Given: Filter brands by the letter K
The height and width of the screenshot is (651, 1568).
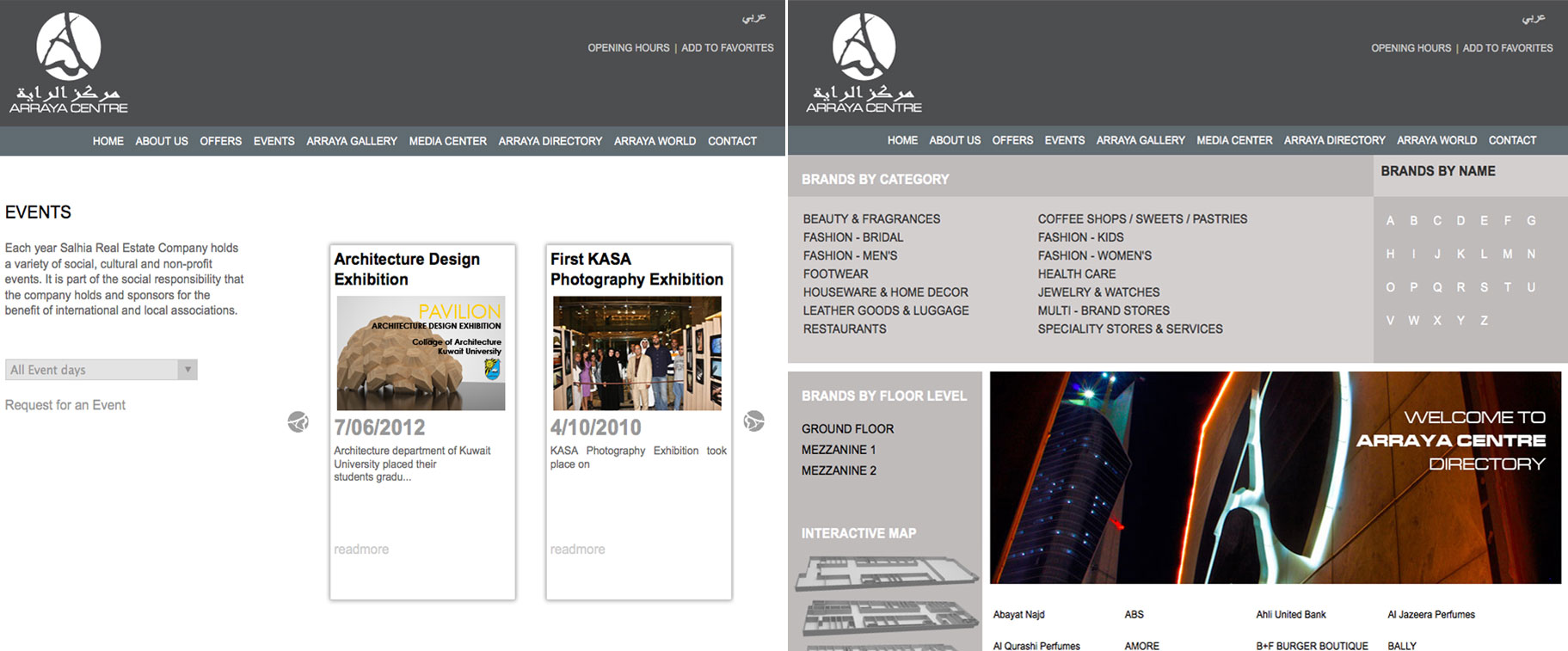Looking at the screenshot, I should pyautogui.click(x=1460, y=255).
